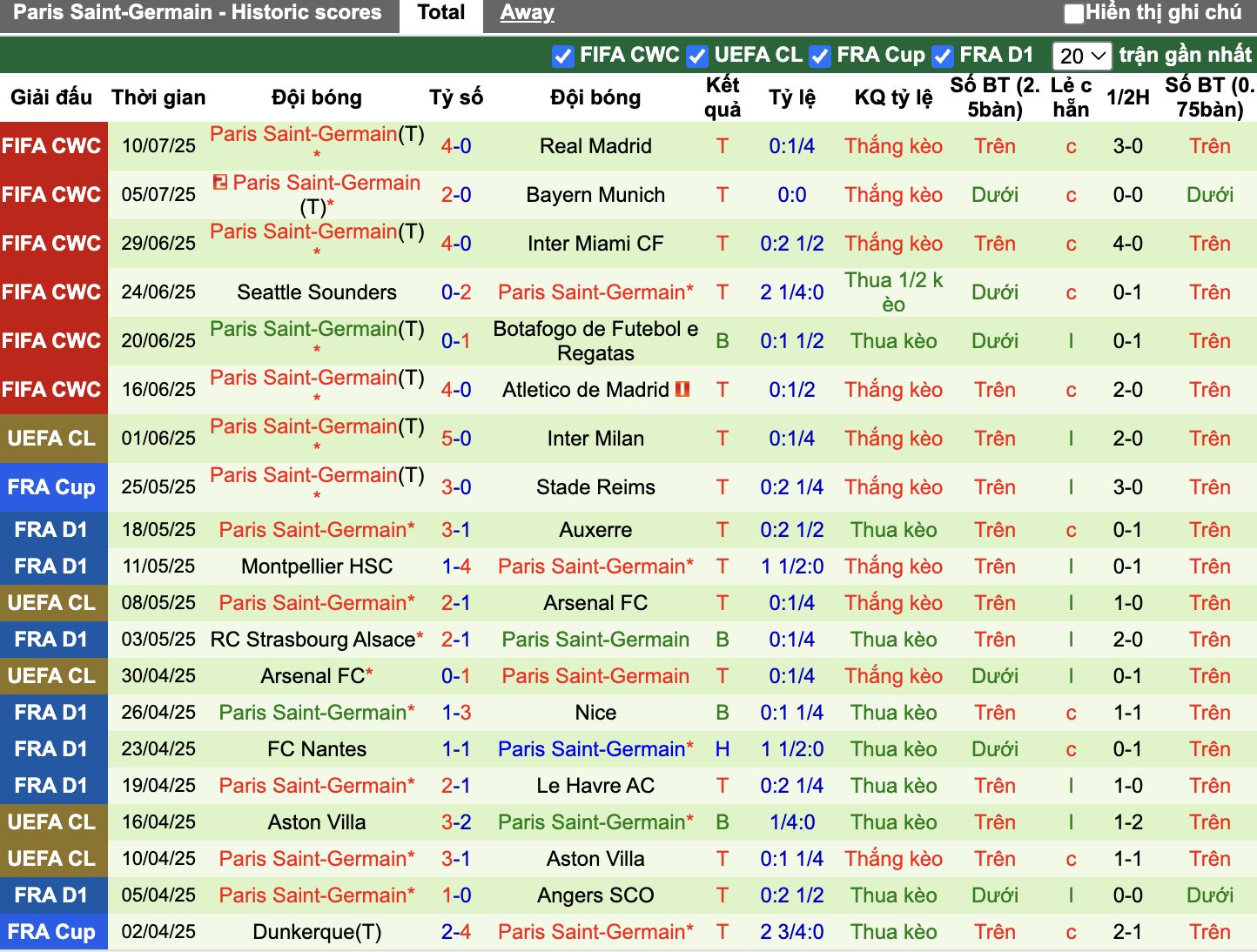Click the 1-4 score at Montpellier HSC
Viewport: 1257px width, 952px height.
pyautogui.click(x=456, y=566)
